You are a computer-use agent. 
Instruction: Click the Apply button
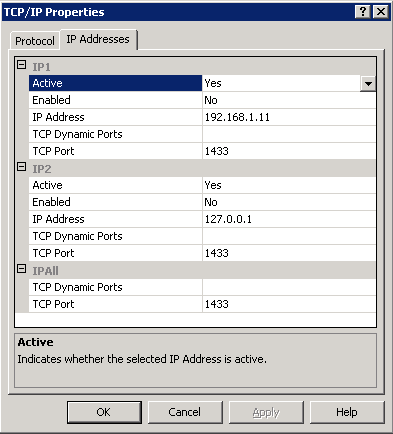tap(266, 412)
